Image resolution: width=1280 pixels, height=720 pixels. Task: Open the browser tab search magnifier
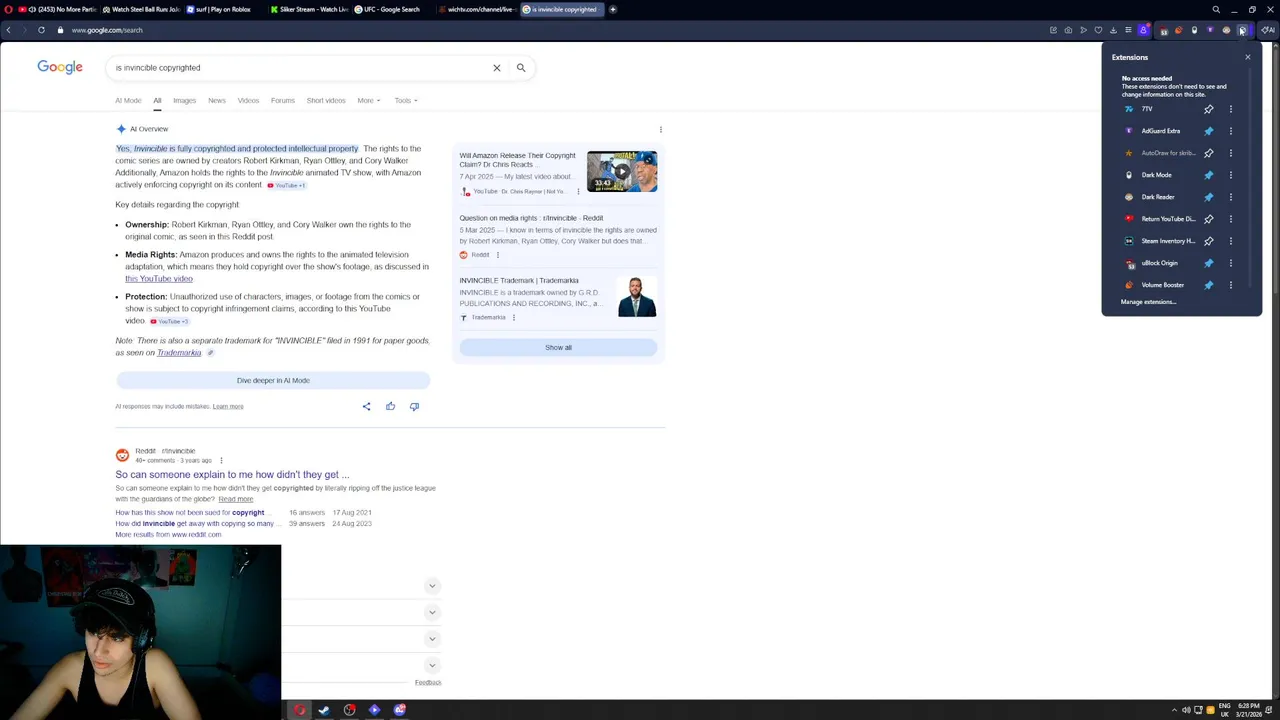(1216, 9)
